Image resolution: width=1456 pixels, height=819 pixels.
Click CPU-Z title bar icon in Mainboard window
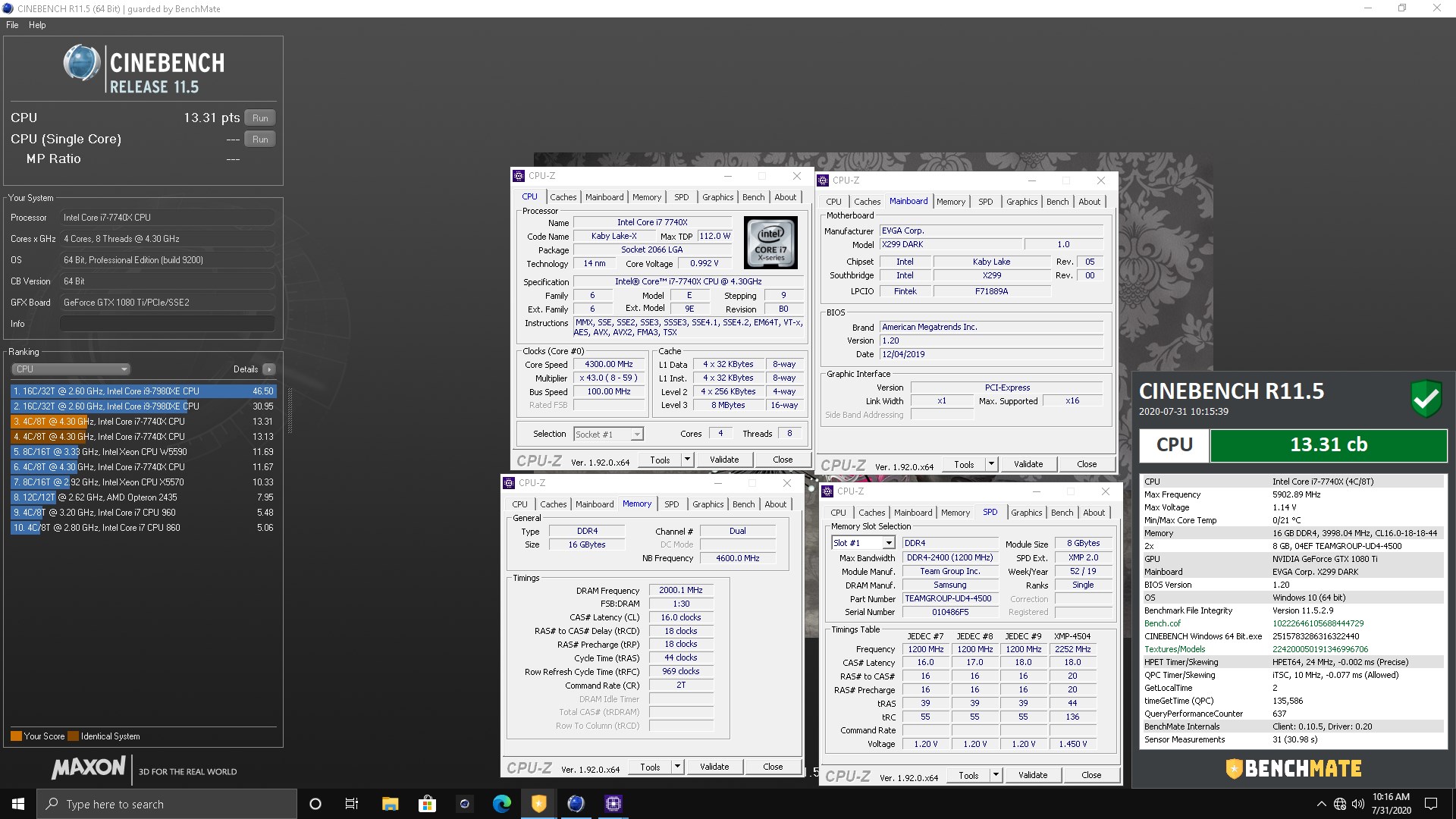[x=823, y=180]
